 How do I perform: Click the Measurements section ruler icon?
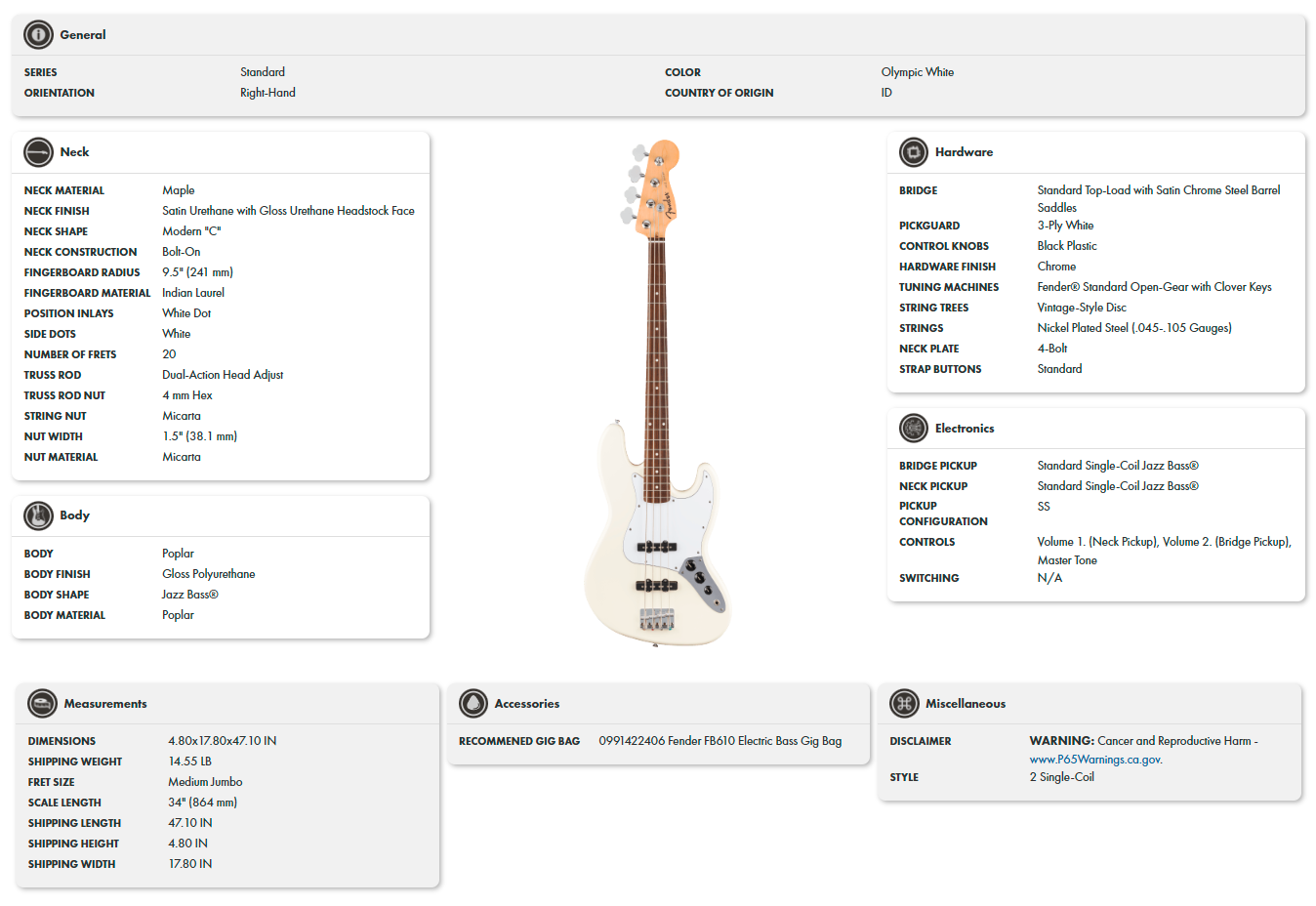pyautogui.click(x=40, y=703)
